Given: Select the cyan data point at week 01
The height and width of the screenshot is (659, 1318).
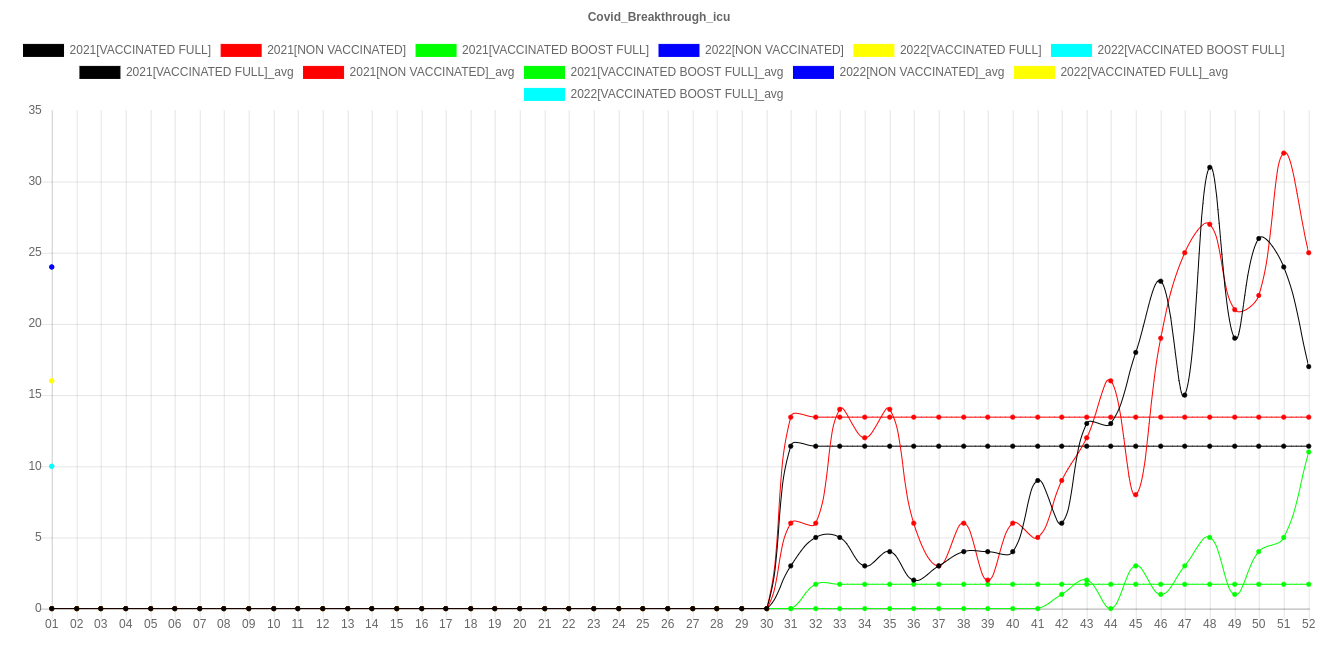Looking at the screenshot, I should pos(52,466).
